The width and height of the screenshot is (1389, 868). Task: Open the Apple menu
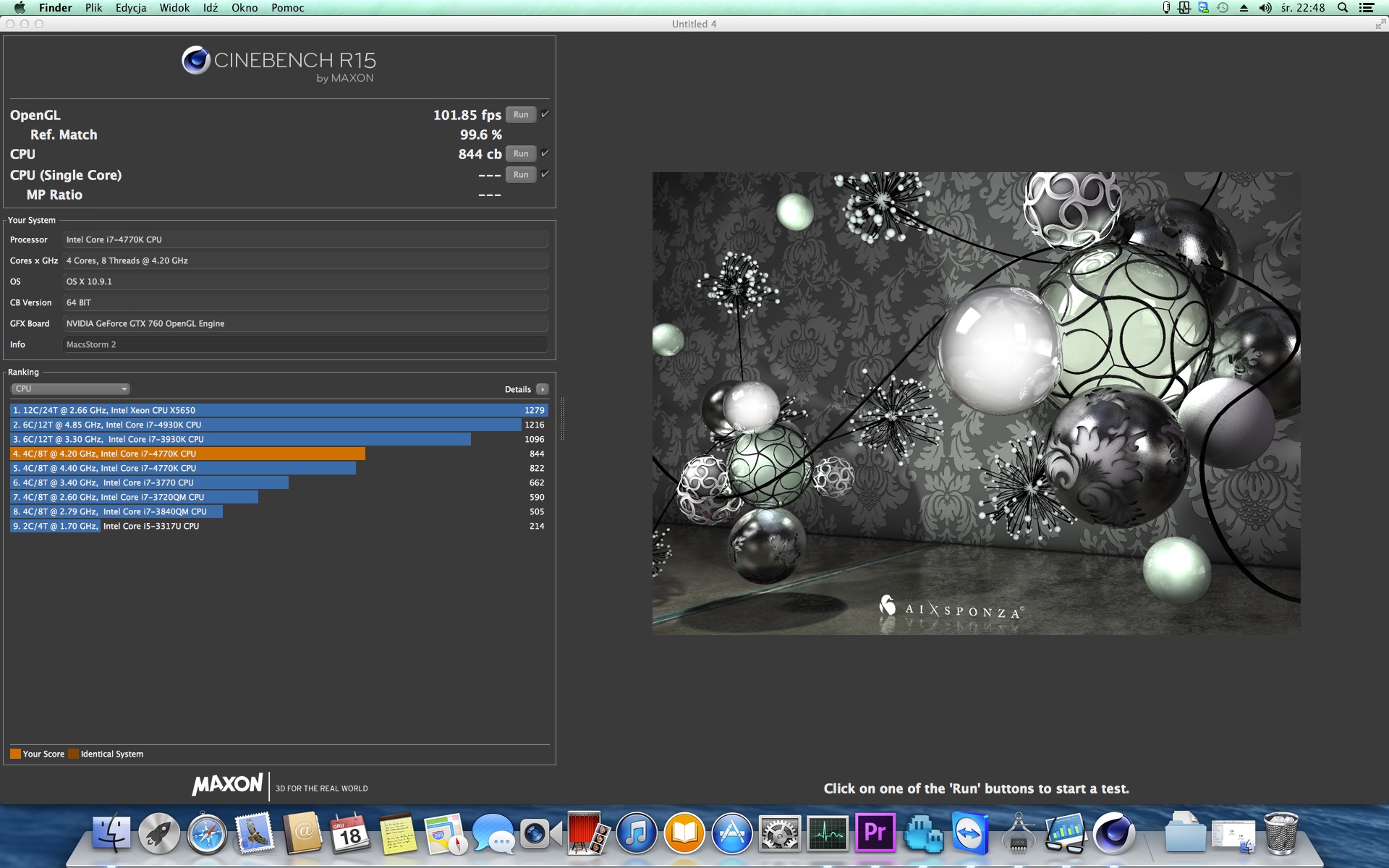coord(20,8)
